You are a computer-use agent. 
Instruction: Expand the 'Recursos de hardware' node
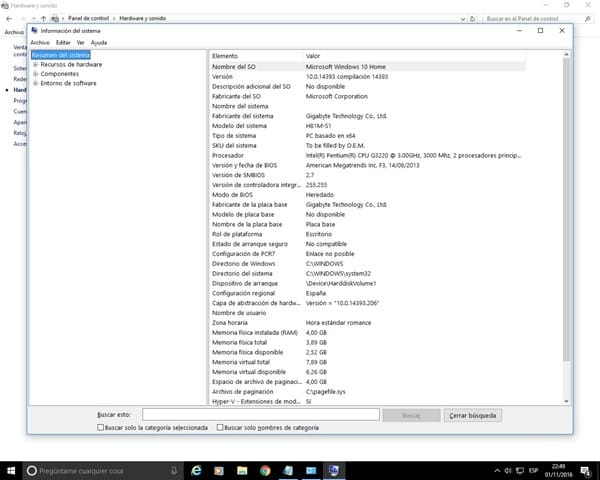[x=36, y=65]
